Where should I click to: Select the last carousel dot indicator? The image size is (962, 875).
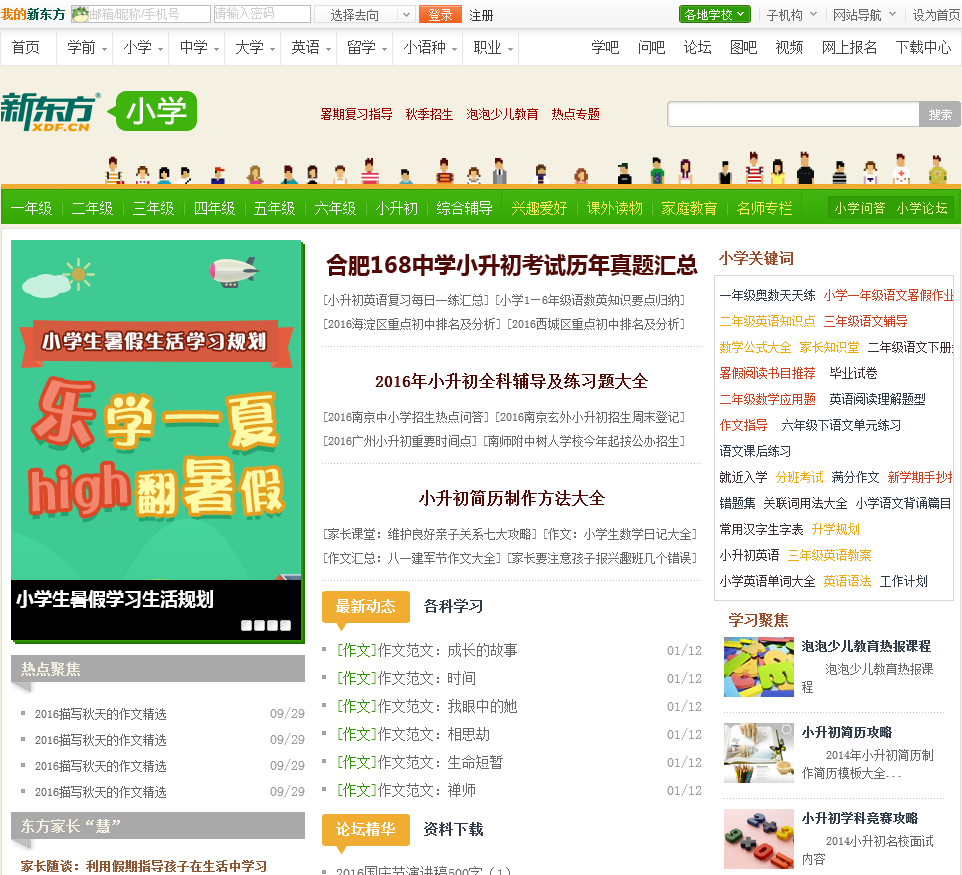[x=285, y=625]
